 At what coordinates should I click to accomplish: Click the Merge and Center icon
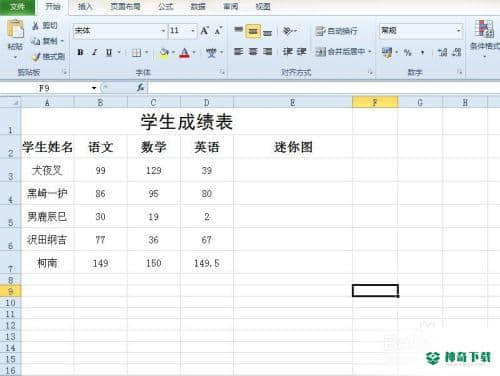320,52
